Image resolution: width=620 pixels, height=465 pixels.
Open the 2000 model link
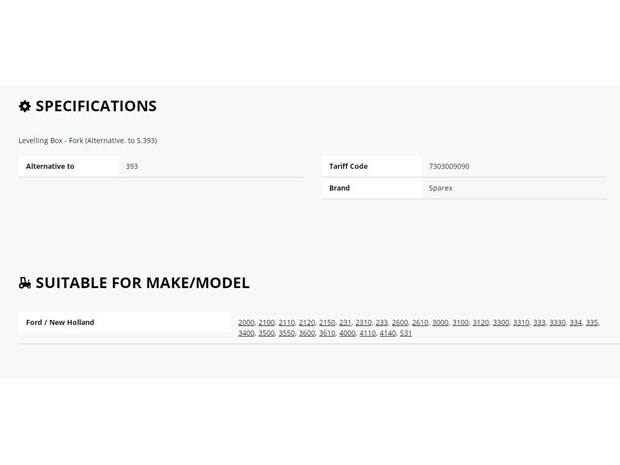[x=246, y=323]
